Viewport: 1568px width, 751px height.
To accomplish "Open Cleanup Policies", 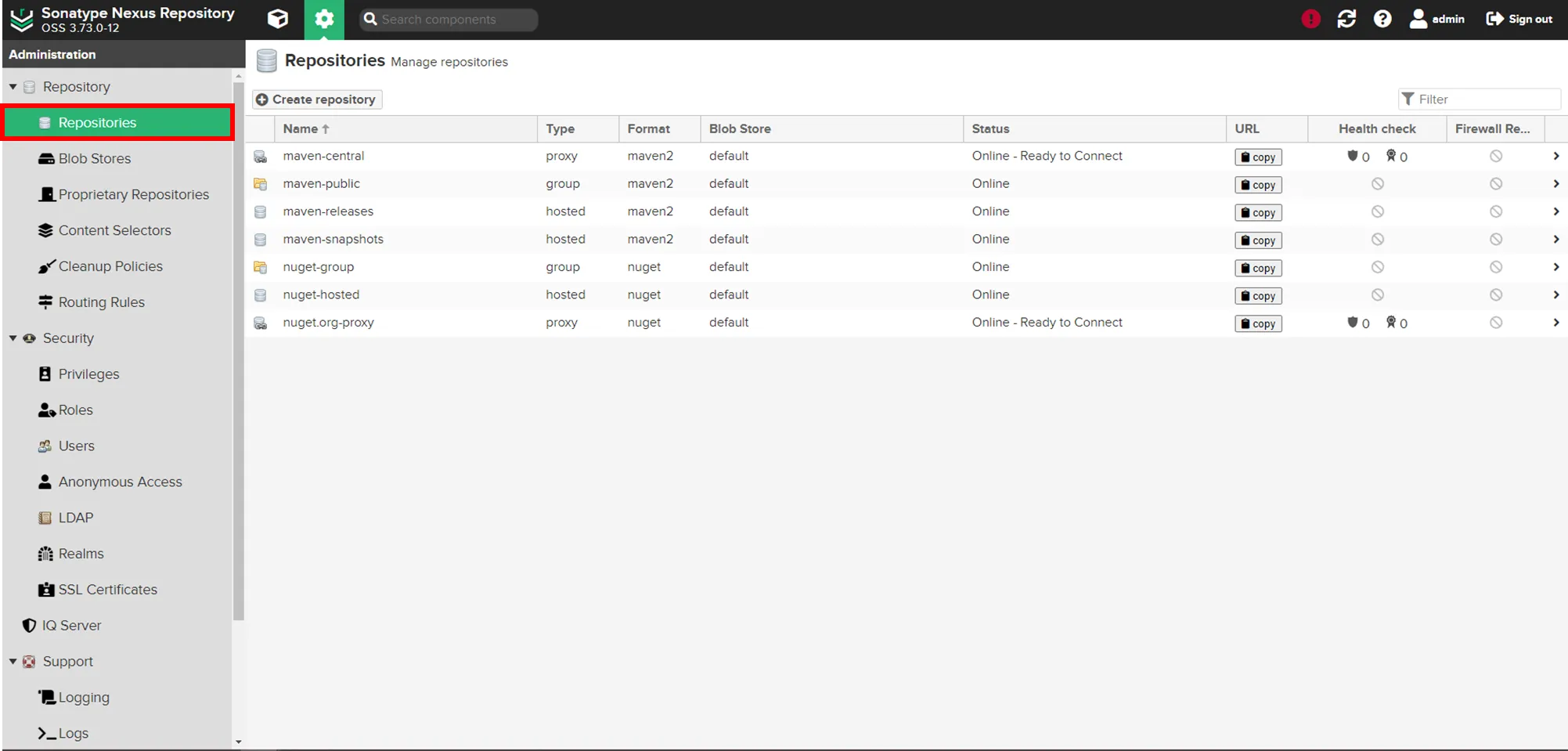I will [x=100, y=267].
